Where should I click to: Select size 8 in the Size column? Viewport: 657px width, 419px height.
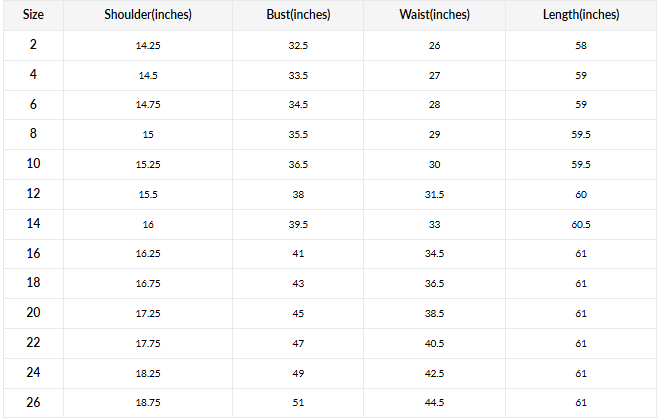coord(33,134)
